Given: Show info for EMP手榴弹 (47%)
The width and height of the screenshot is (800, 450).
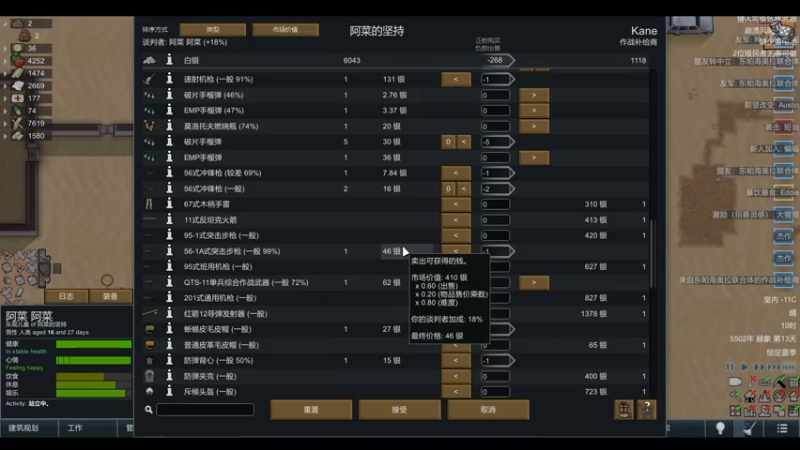Looking at the screenshot, I should [x=169, y=110].
